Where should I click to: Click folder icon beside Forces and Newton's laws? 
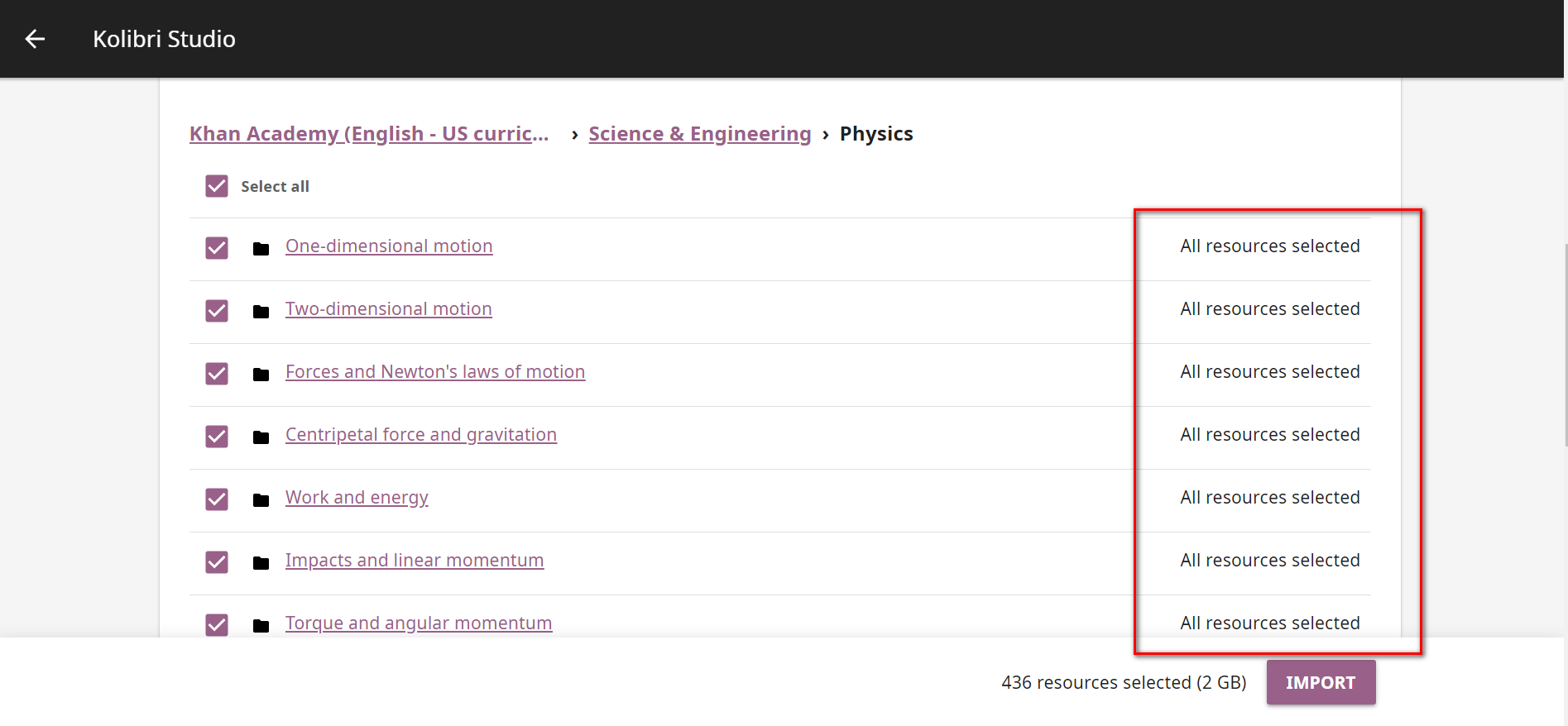pyautogui.click(x=261, y=374)
